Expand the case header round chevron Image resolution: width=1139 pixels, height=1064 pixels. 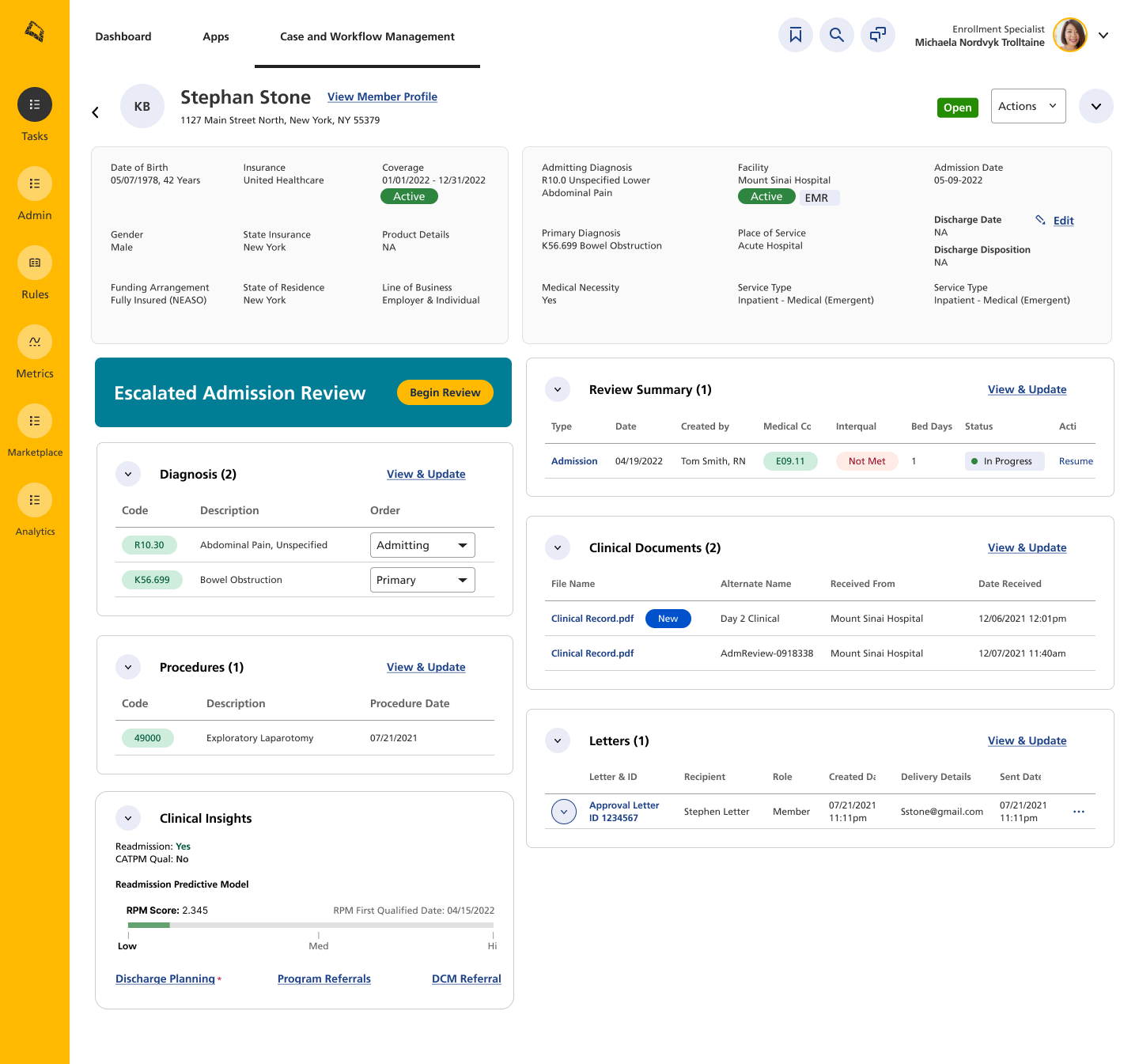1096,106
